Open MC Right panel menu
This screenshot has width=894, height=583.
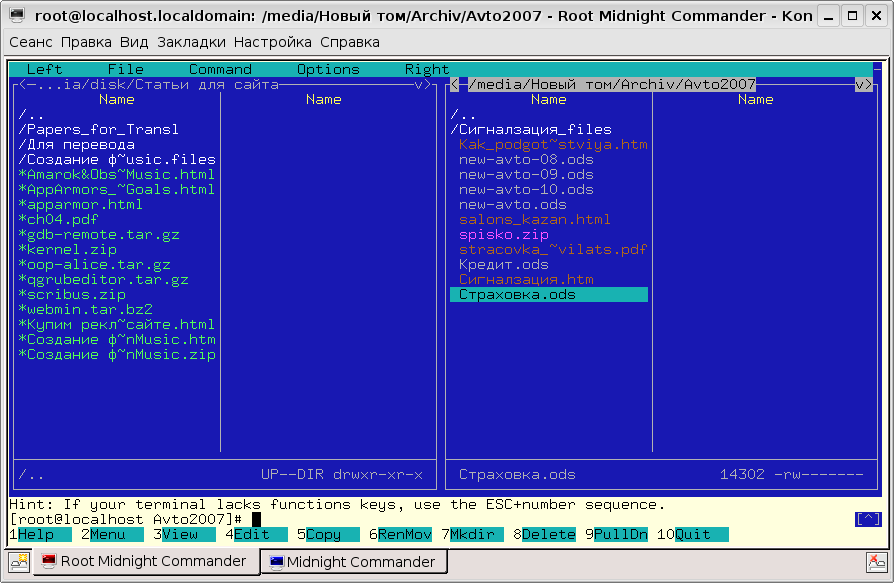(x=426, y=70)
